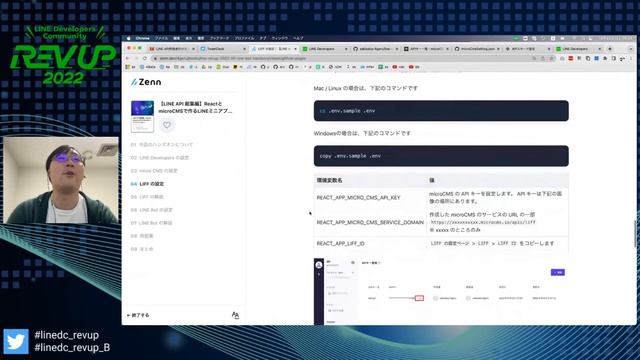The width and height of the screenshot is (640, 360).
Task: Open the ウィンドウ menu
Action: tap(280, 38)
